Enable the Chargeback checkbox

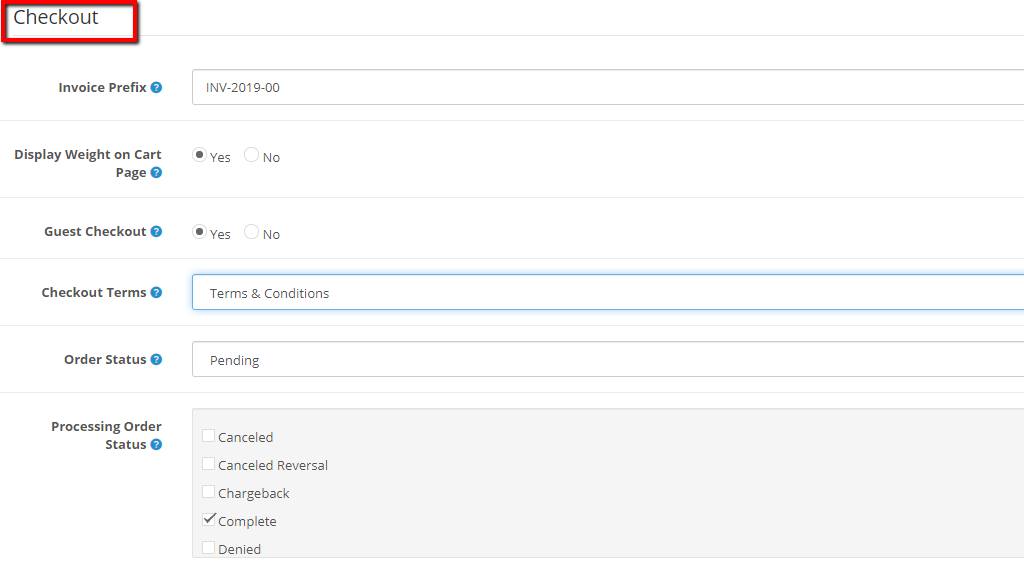coord(208,492)
